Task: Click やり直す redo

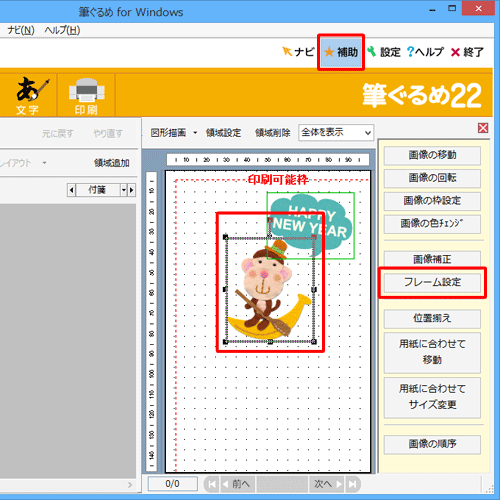Action: pos(108,134)
